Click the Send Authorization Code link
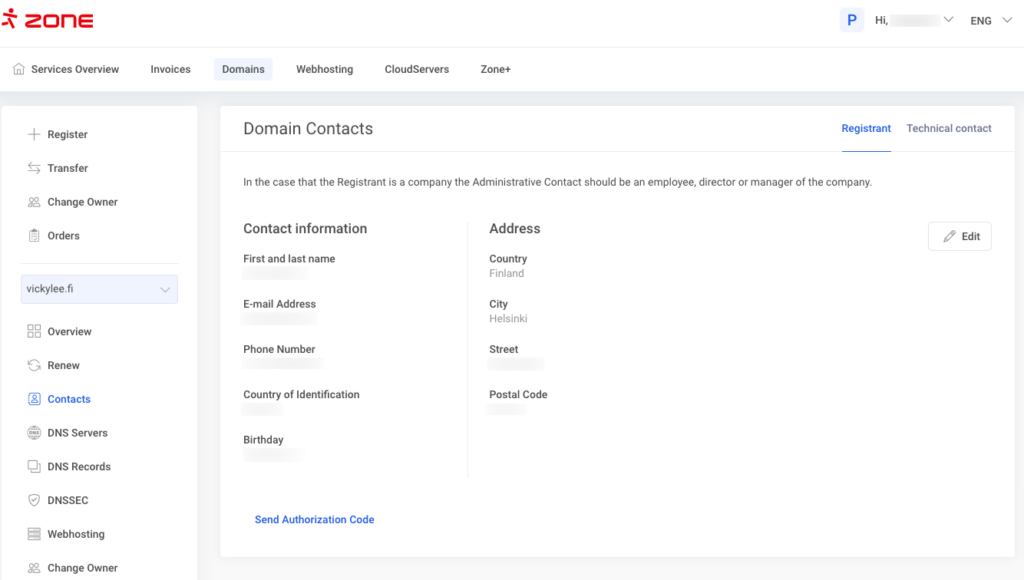The image size is (1024, 580). [x=314, y=520]
